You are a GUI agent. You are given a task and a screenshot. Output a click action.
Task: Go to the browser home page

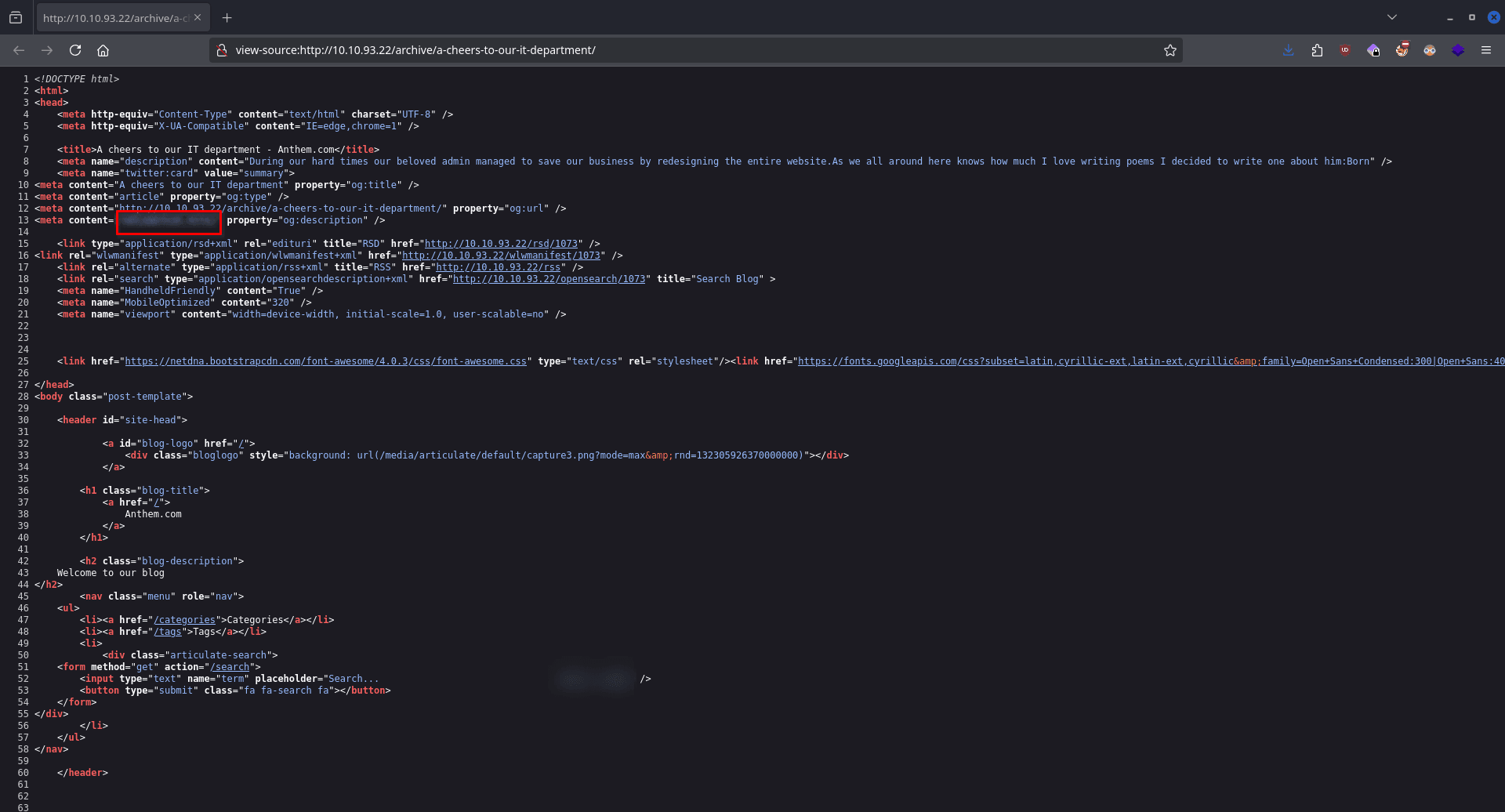103,50
